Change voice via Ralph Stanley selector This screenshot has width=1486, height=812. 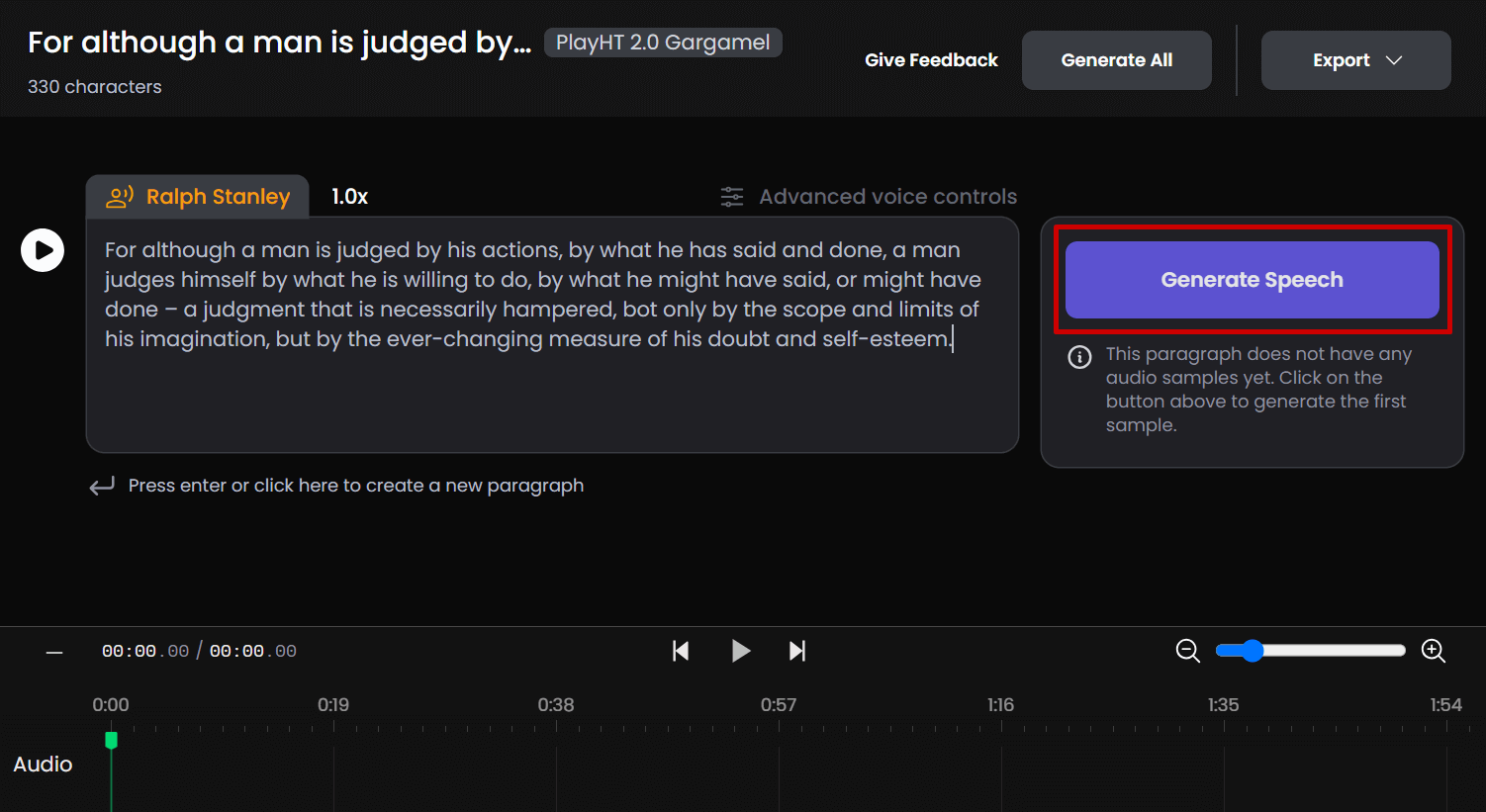pyautogui.click(x=198, y=197)
